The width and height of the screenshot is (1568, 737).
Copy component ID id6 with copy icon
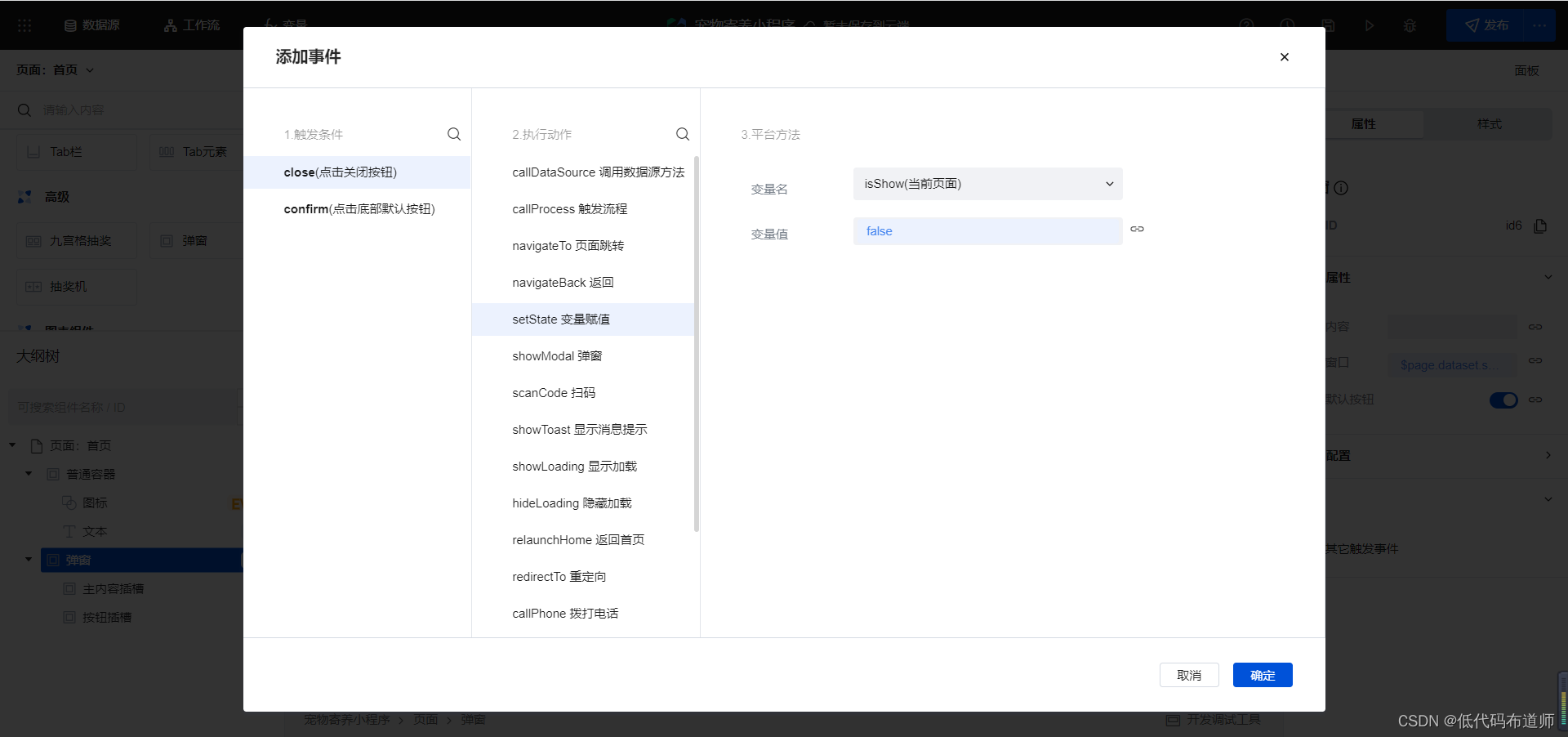click(x=1540, y=226)
